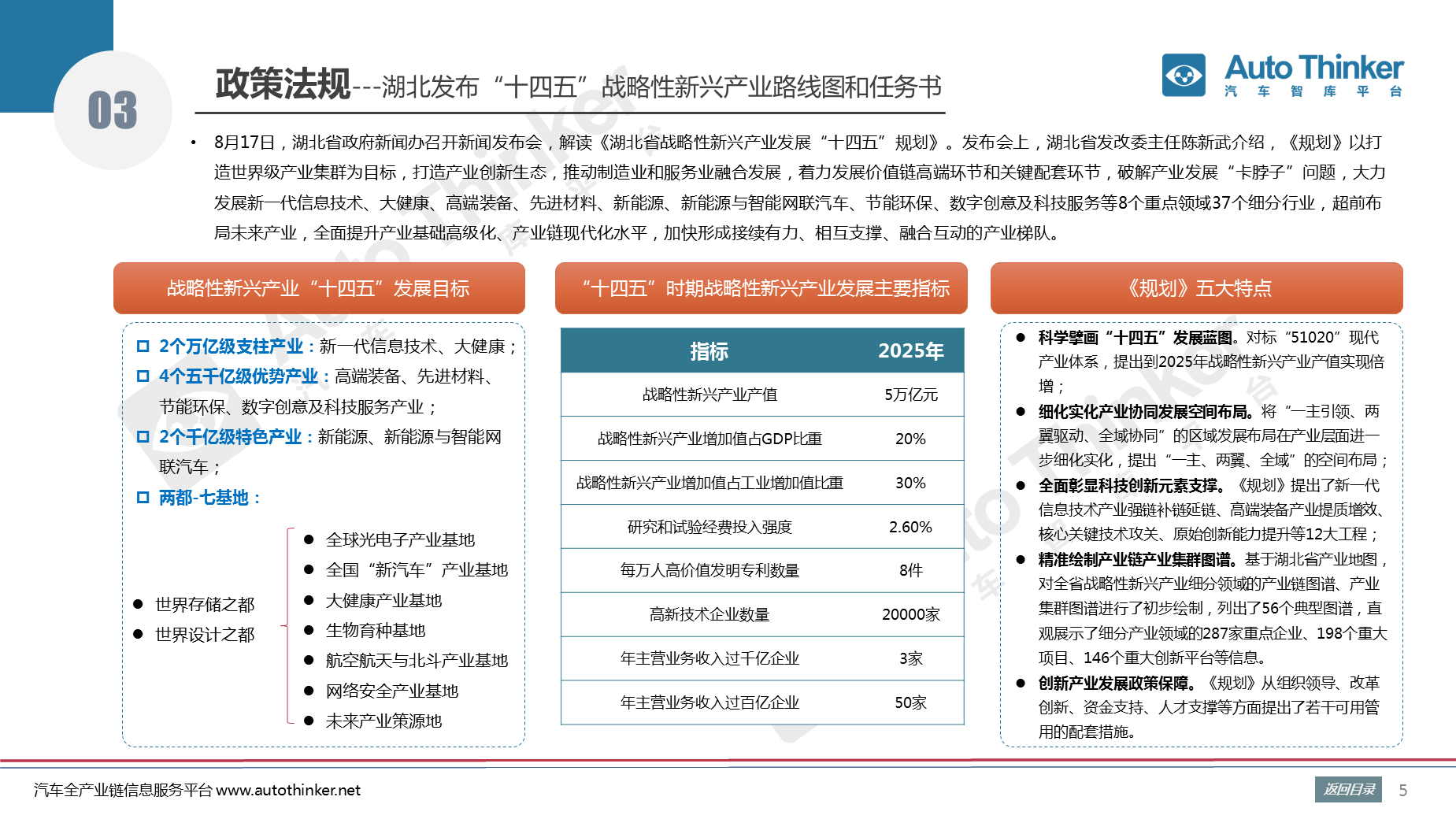Select the "十四五"时期战略性新兴产业发展主要指标 header
The width and height of the screenshot is (1456, 819).
coord(761,288)
